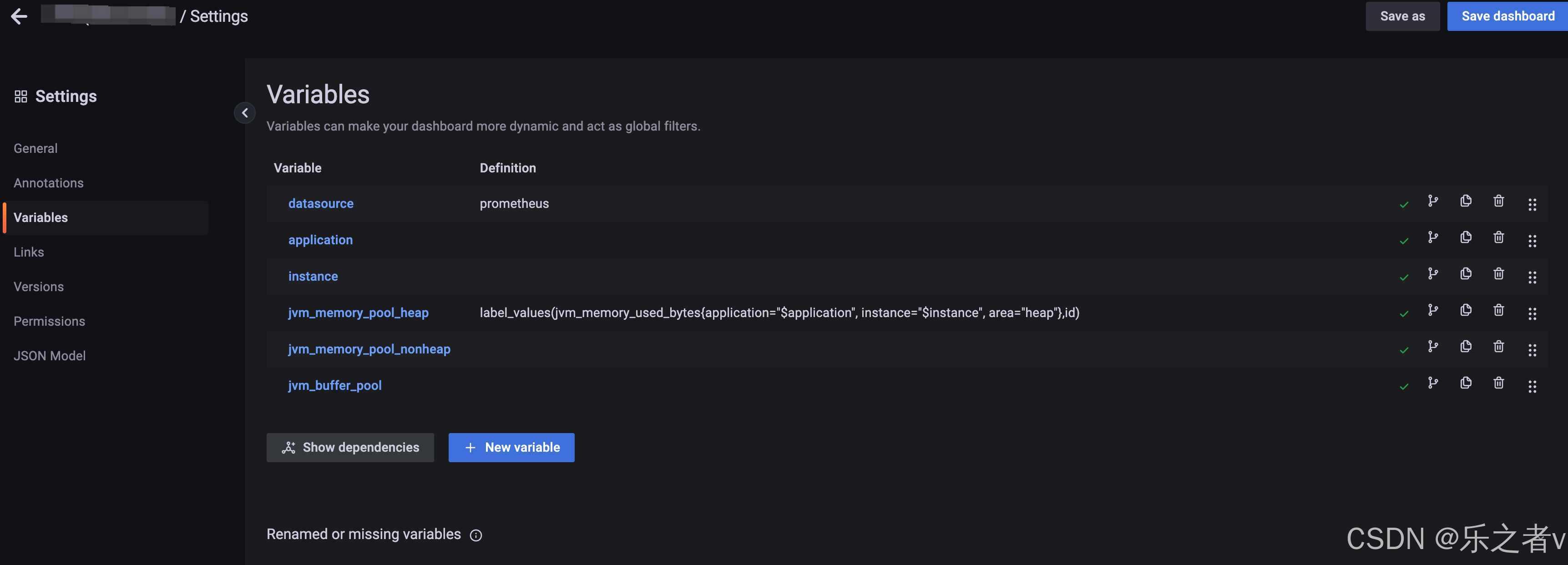Open the General settings section
The width and height of the screenshot is (1568, 565).
click(35, 149)
